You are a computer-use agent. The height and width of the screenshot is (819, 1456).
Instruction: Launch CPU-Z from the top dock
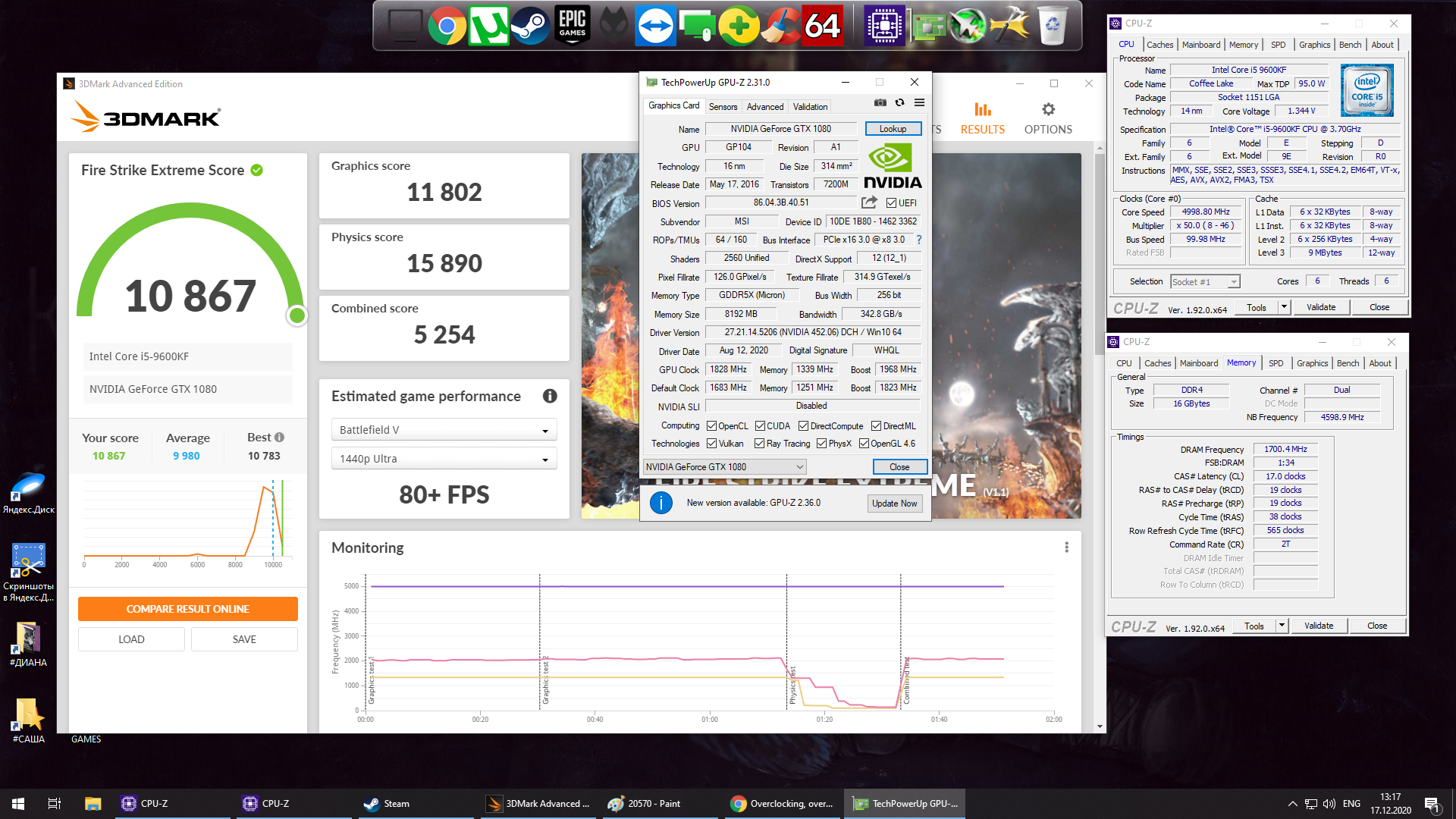tap(884, 27)
